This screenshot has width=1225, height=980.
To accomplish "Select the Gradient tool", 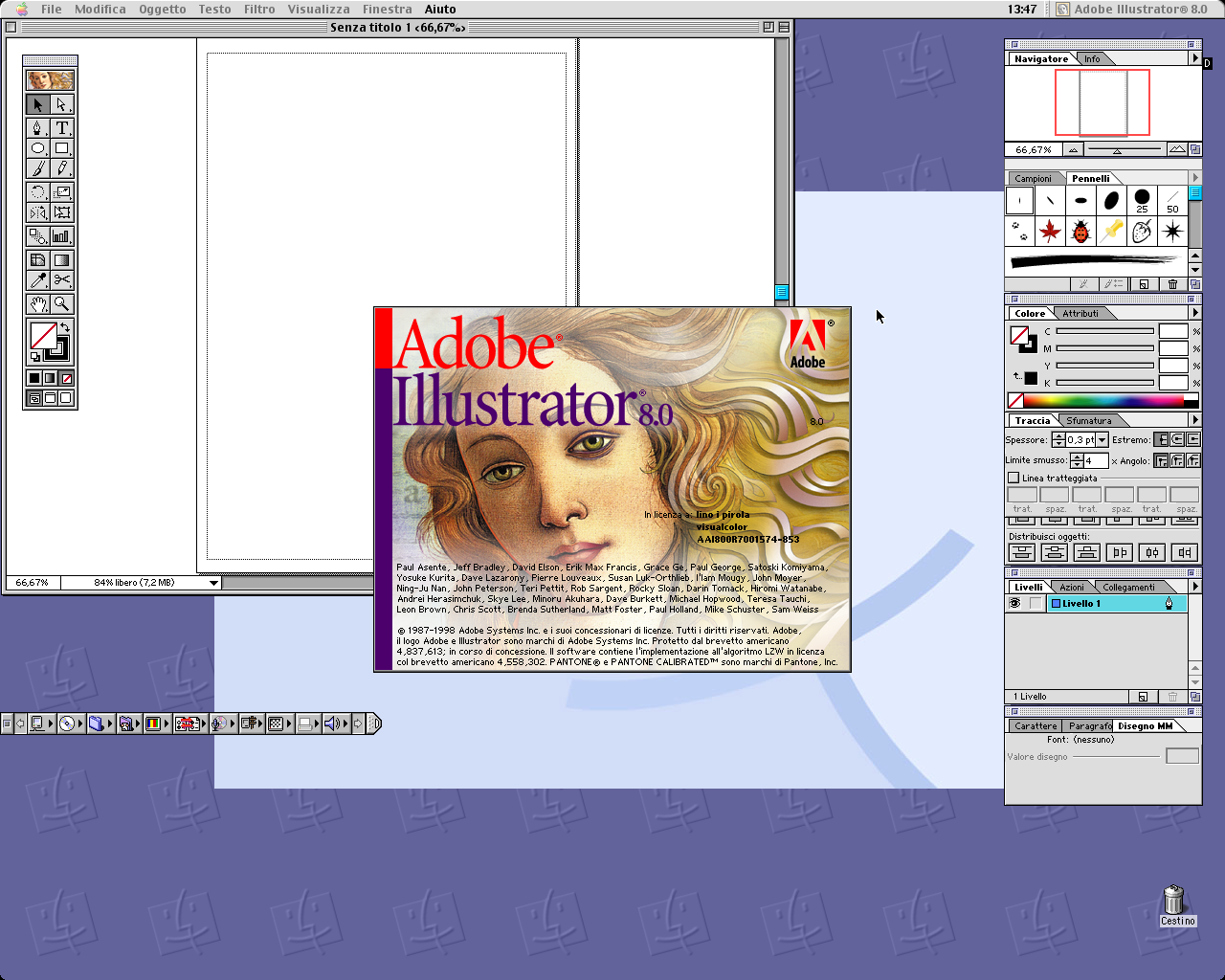I will coord(62,260).
